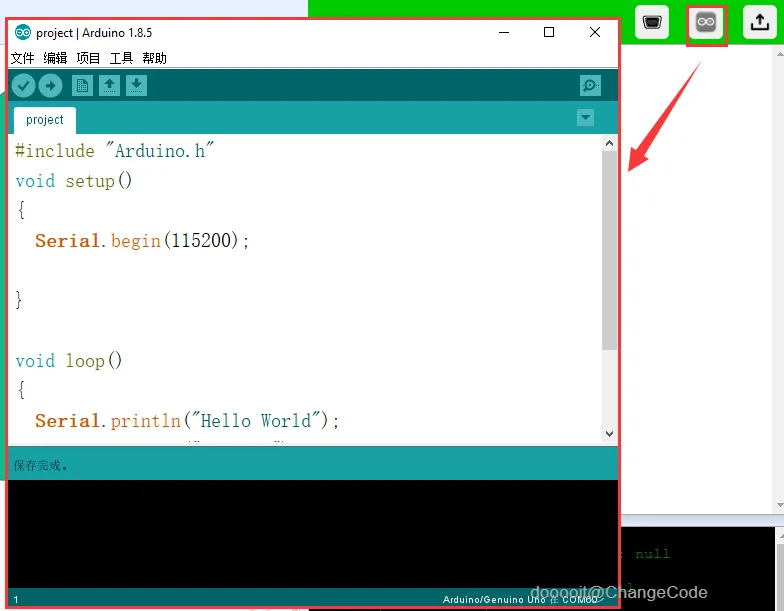Open the tab dropdown arrow menu
Viewport: 784px width, 611px height.
tap(586, 118)
